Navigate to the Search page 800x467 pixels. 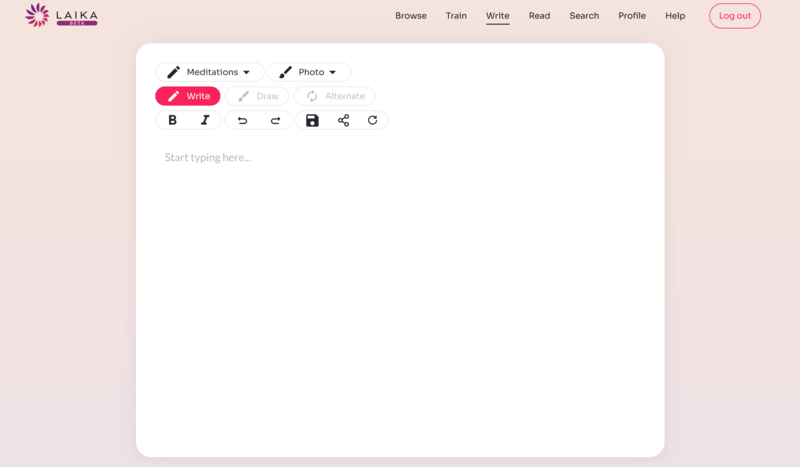584,16
